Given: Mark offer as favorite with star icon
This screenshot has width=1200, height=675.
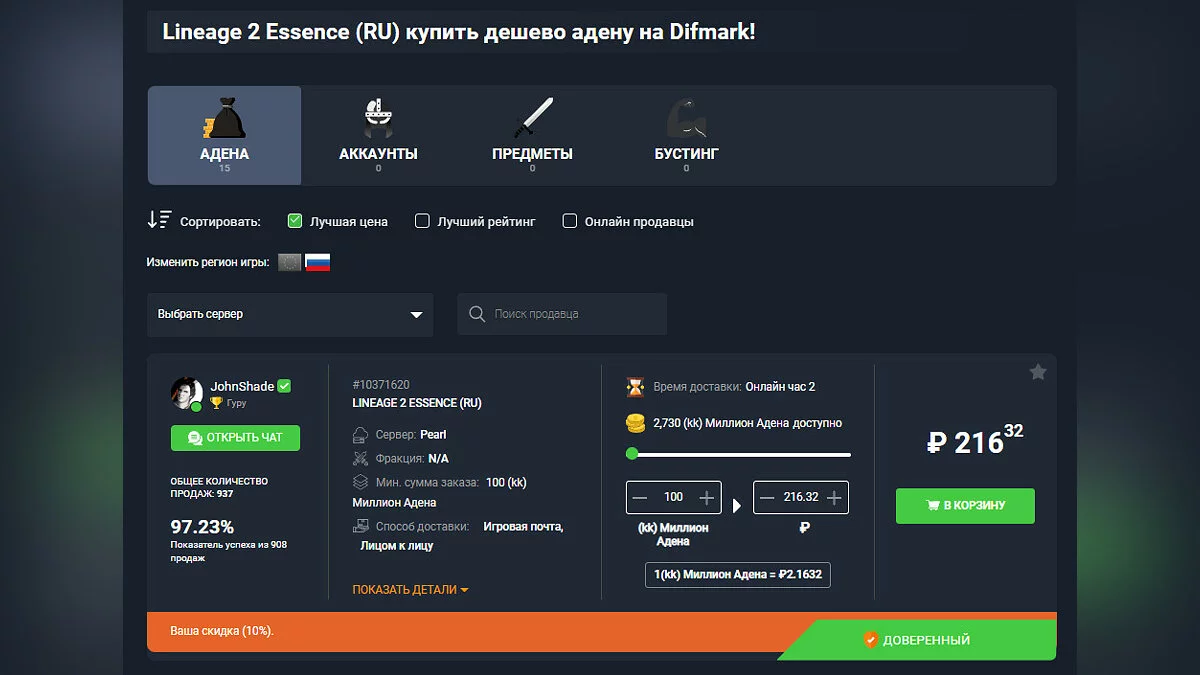Looking at the screenshot, I should 1038,372.
